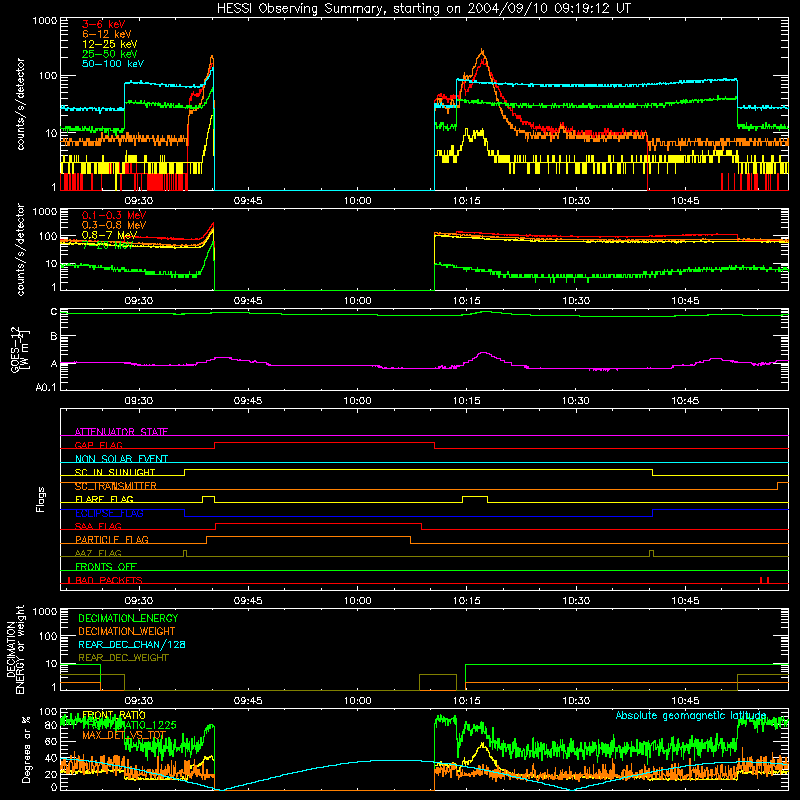
Task: Click the GOES magenta curve peak near 10:17
Action: point(483,353)
